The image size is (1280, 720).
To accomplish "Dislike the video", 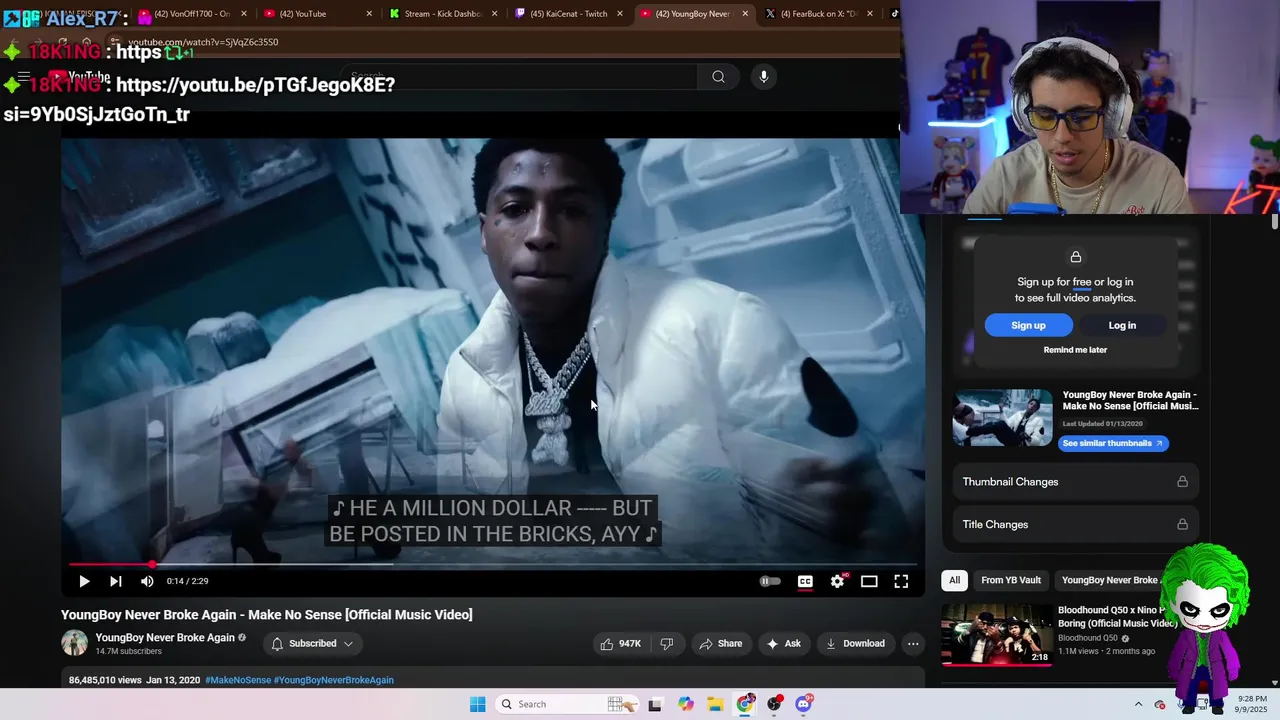I will 667,644.
